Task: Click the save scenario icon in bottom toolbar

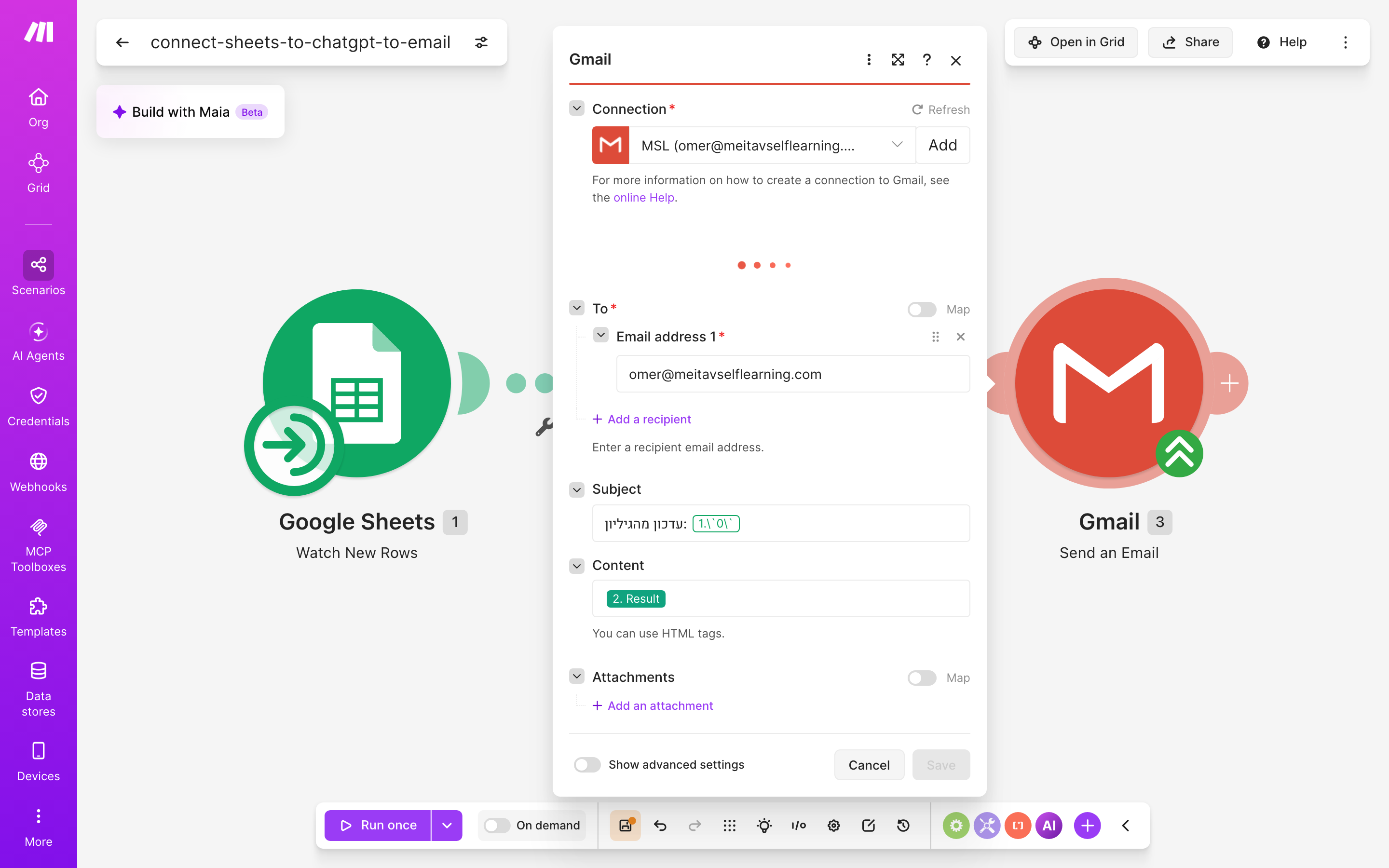Action: 625,826
